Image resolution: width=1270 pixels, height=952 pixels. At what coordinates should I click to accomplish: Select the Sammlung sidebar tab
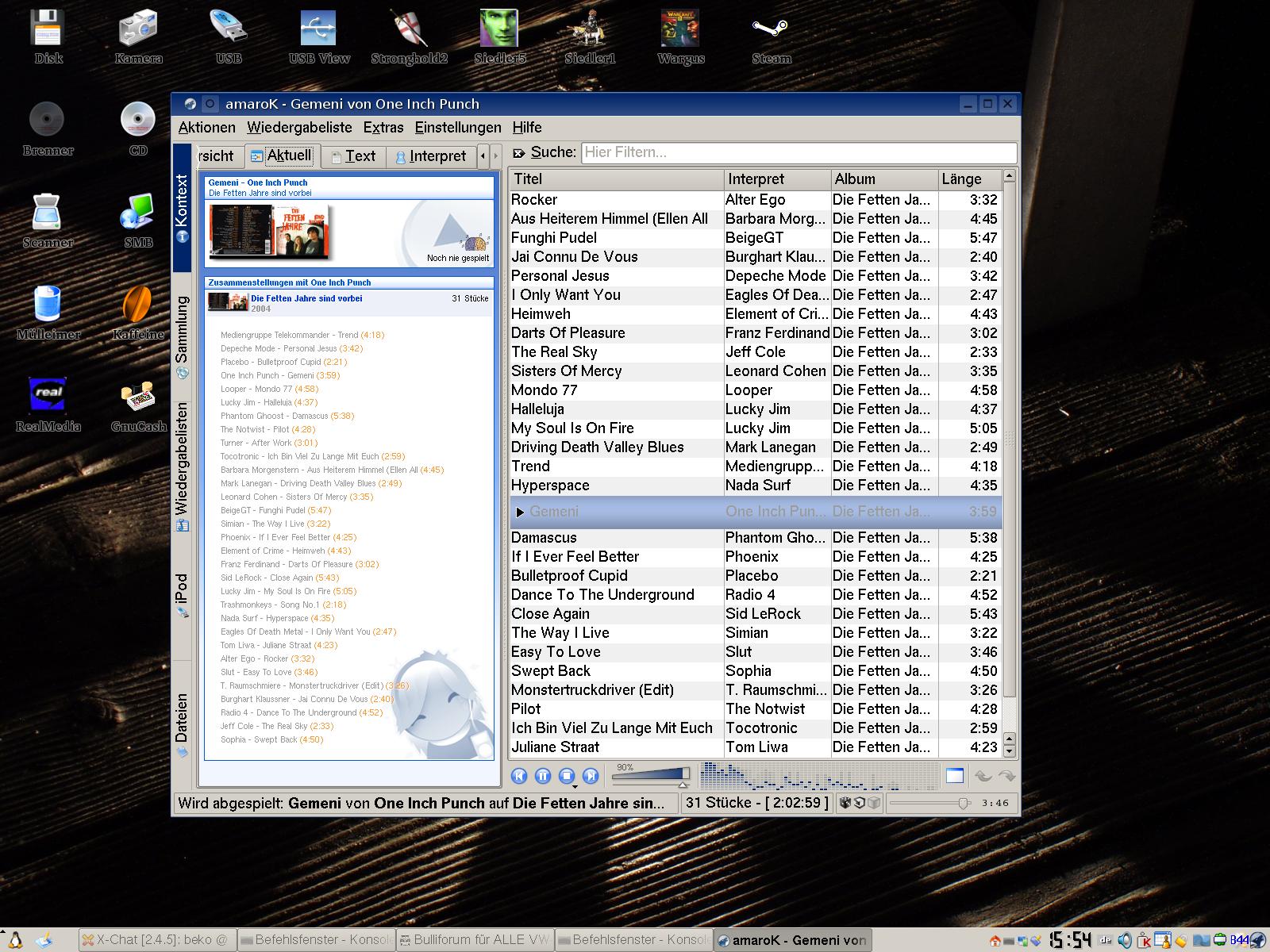click(182, 336)
